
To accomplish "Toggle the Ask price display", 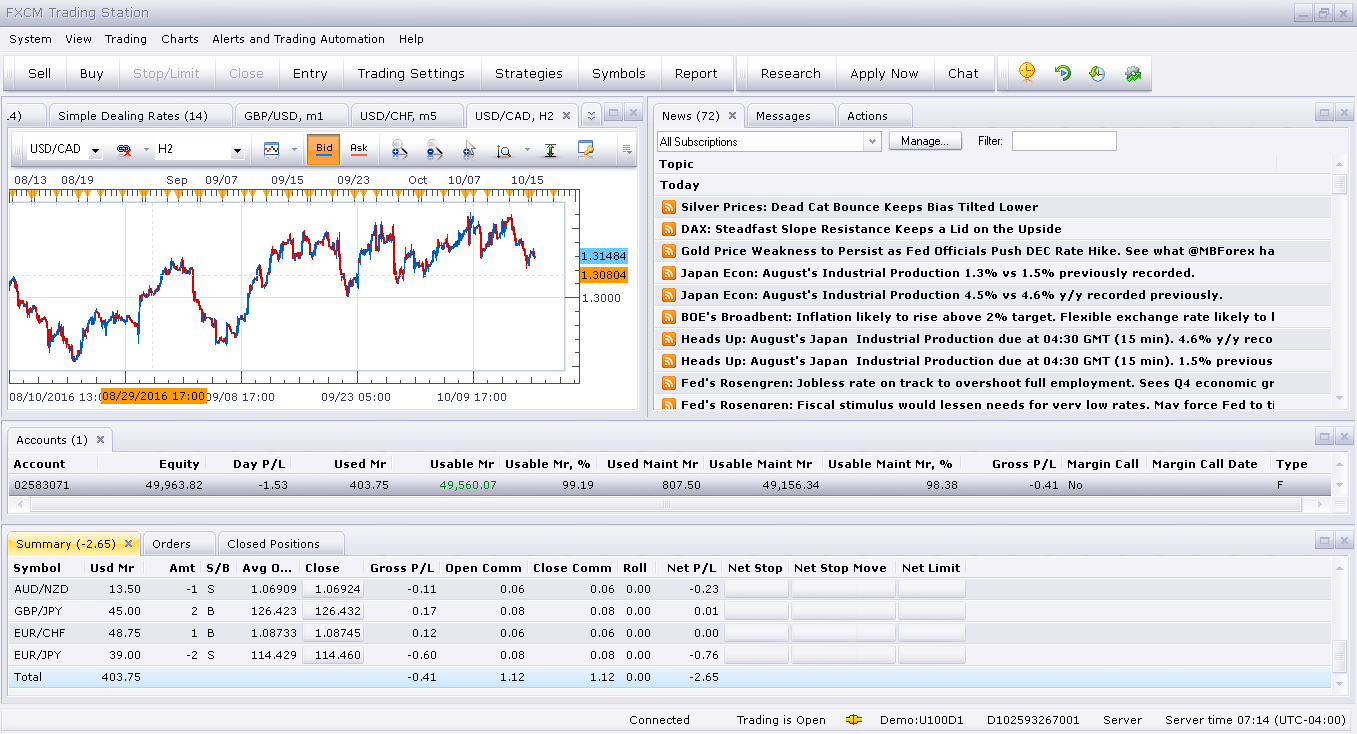I will pyautogui.click(x=359, y=149).
